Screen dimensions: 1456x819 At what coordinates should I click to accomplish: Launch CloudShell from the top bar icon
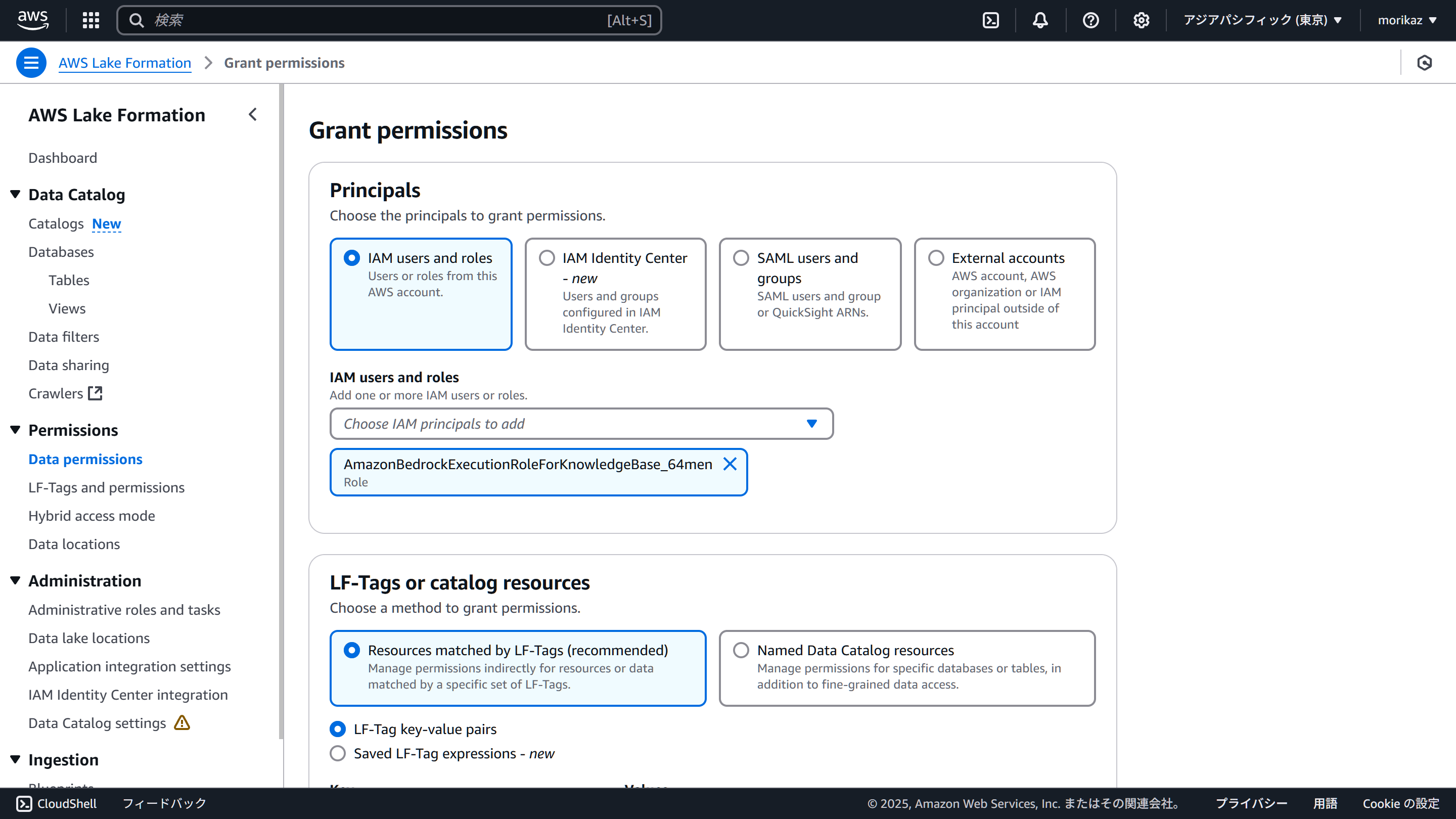[x=991, y=20]
